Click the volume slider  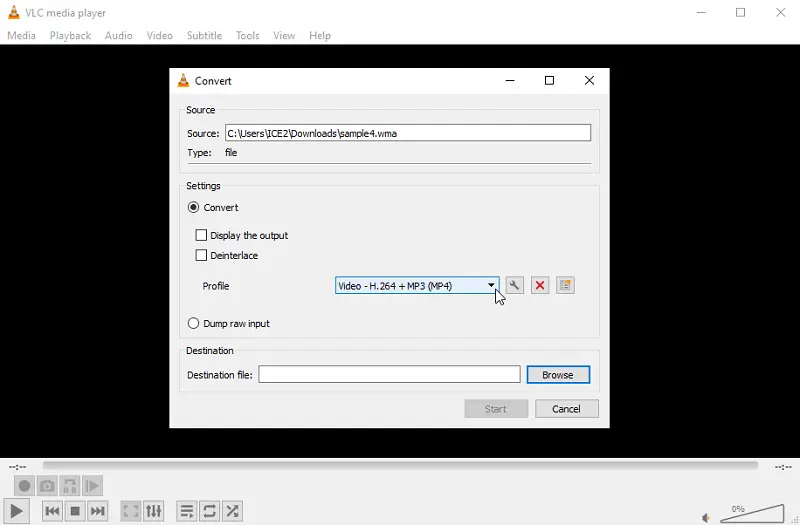[753, 514]
